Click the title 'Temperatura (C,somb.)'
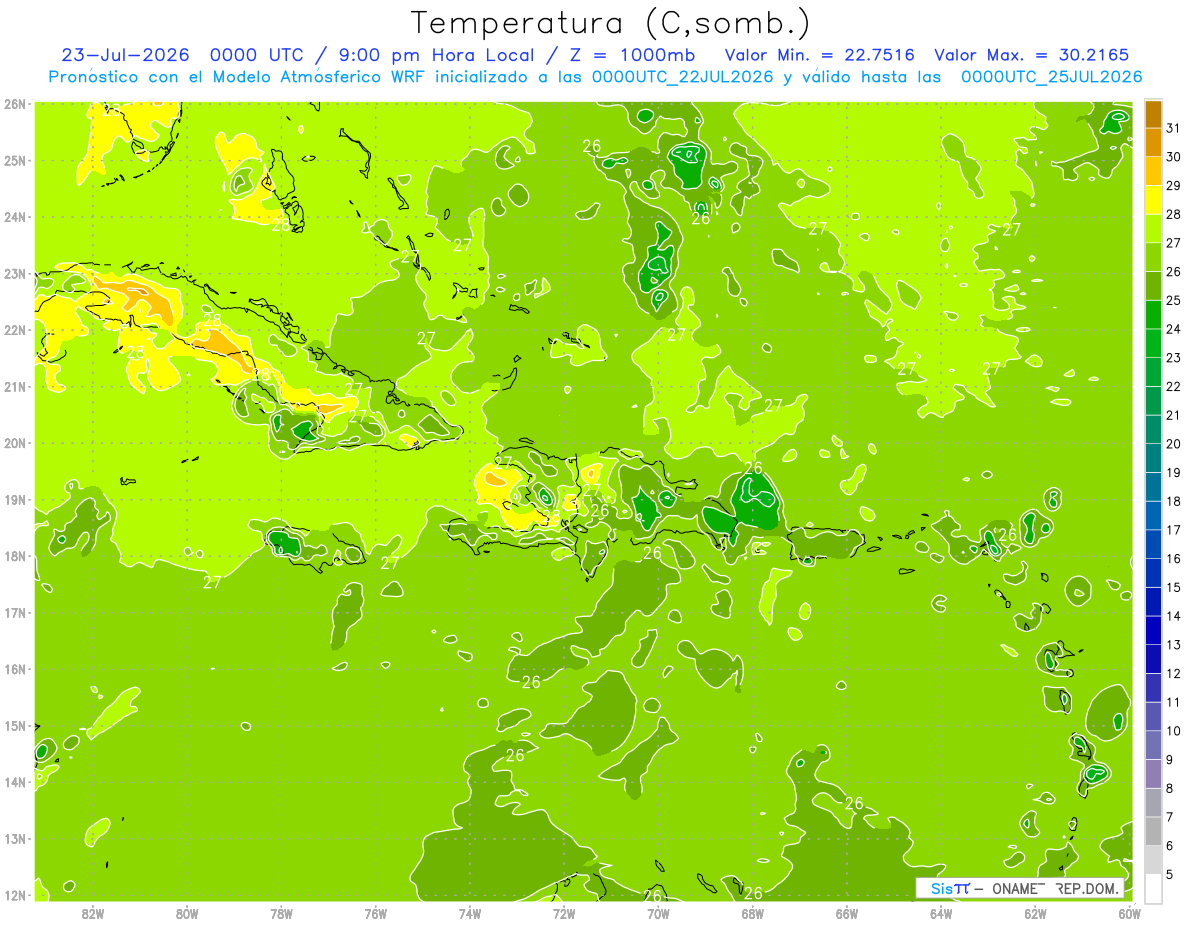This screenshot has height=927, width=1200. pos(610,23)
